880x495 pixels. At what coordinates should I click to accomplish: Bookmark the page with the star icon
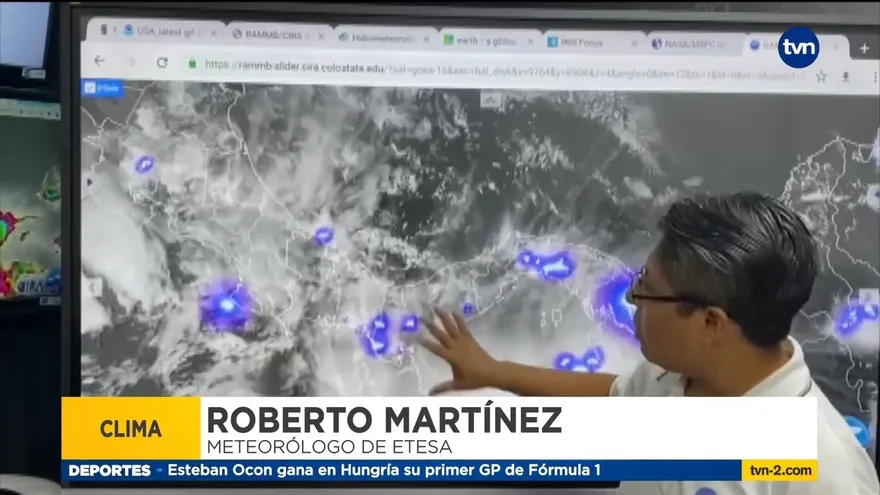(x=821, y=76)
